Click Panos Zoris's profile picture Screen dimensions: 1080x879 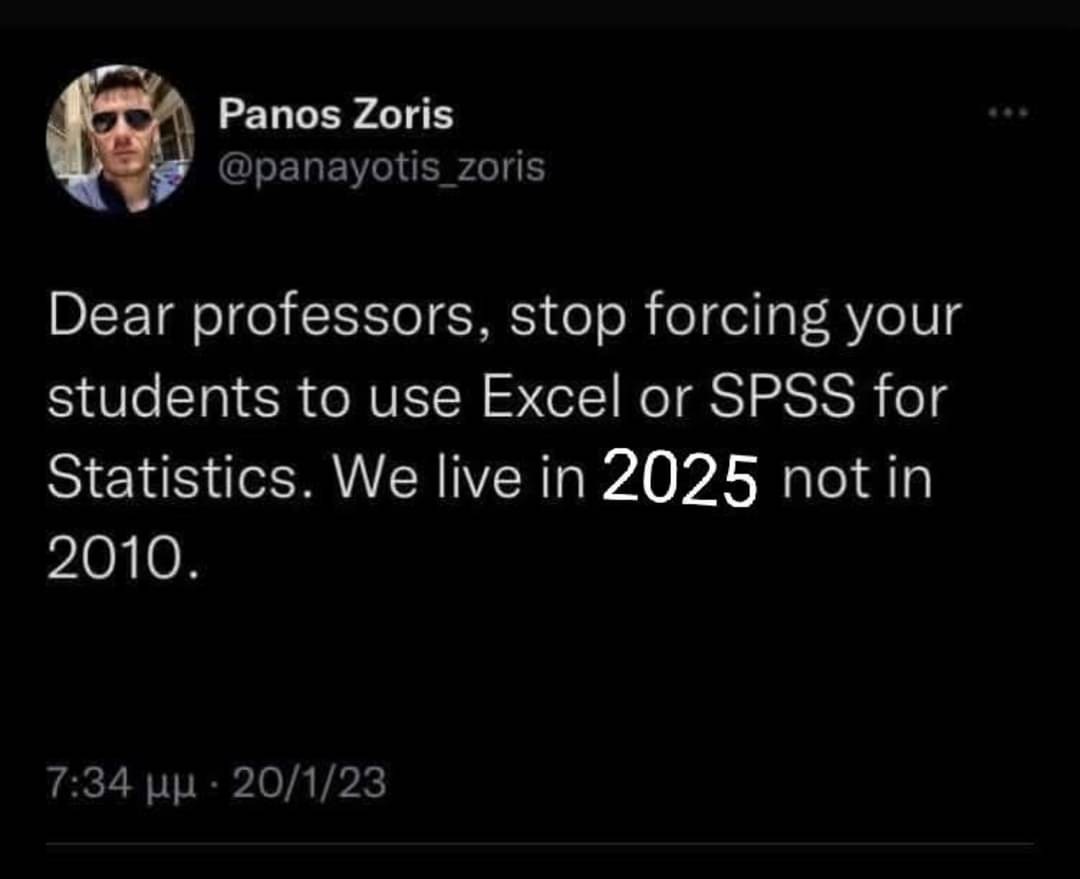(x=120, y=139)
